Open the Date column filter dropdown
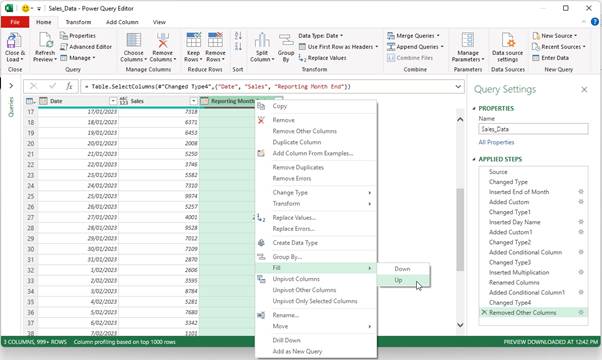602x360 pixels. (113, 101)
